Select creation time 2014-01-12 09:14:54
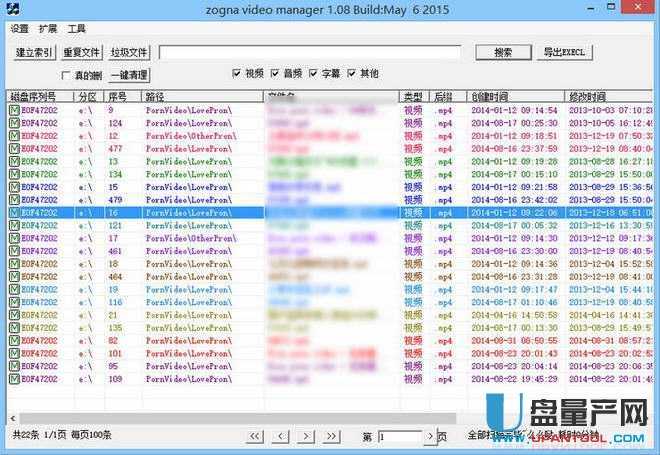Image resolution: width=660 pixels, height=455 pixels. click(x=514, y=110)
